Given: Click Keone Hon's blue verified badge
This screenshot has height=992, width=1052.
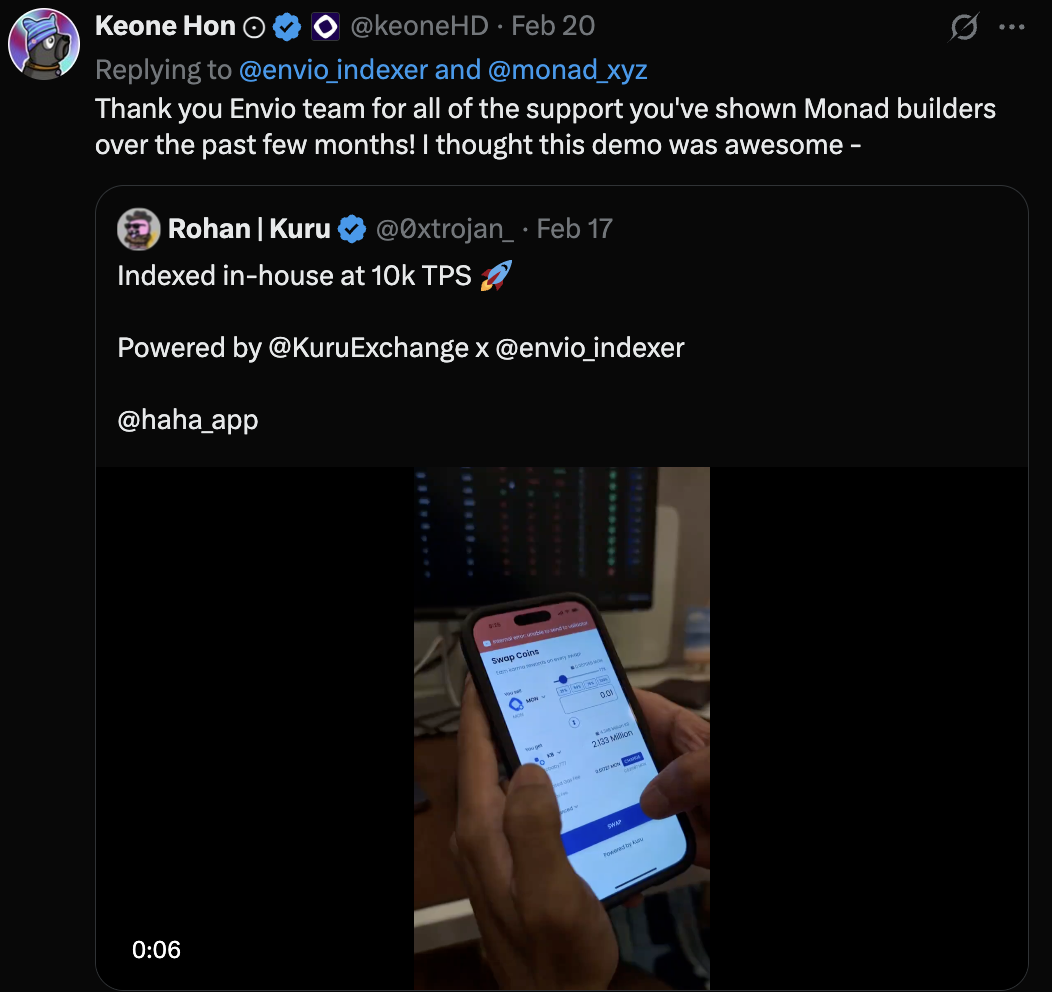Looking at the screenshot, I should pos(288,27).
